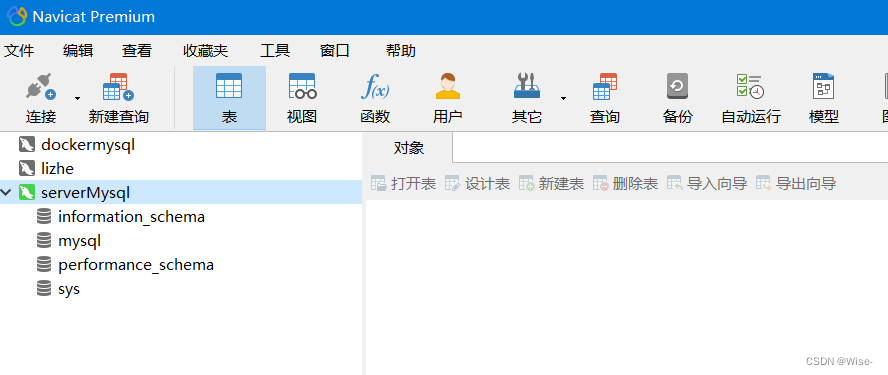Select the dockermysql connection
The width and height of the screenshot is (888, 375).
[x=88, y=145]
